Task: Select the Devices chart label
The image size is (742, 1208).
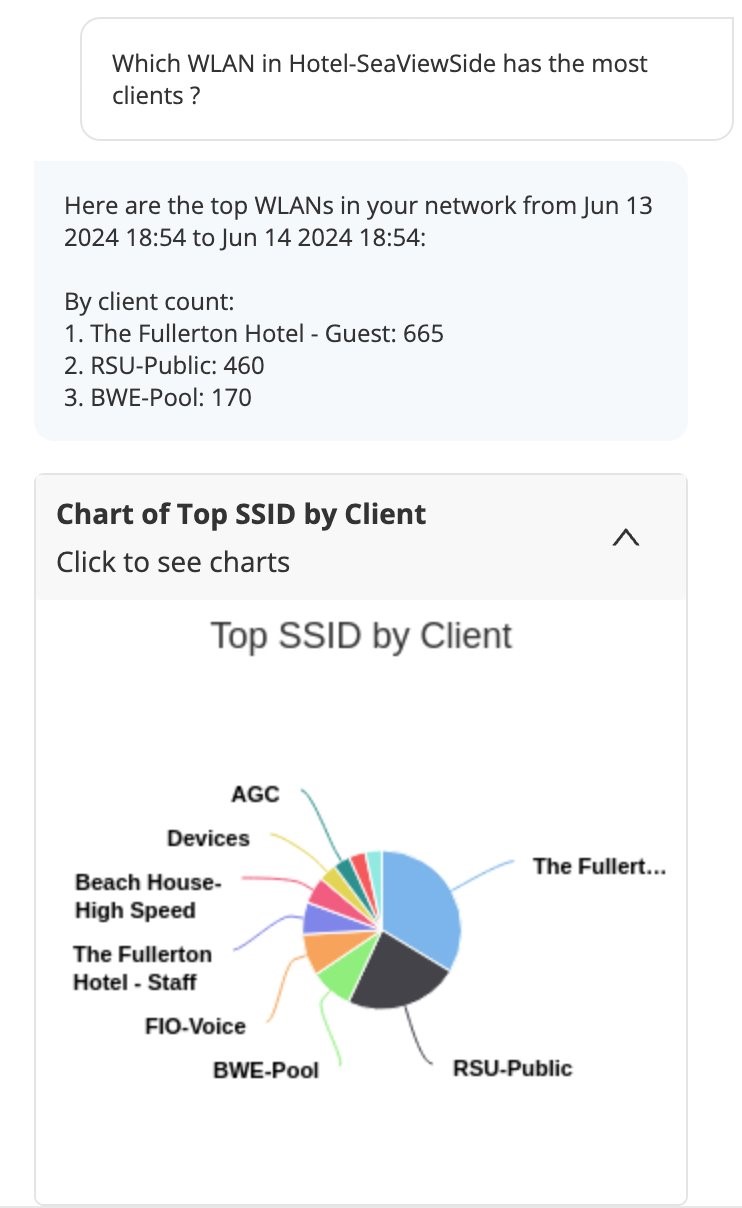Action: [x=208, y=838]
